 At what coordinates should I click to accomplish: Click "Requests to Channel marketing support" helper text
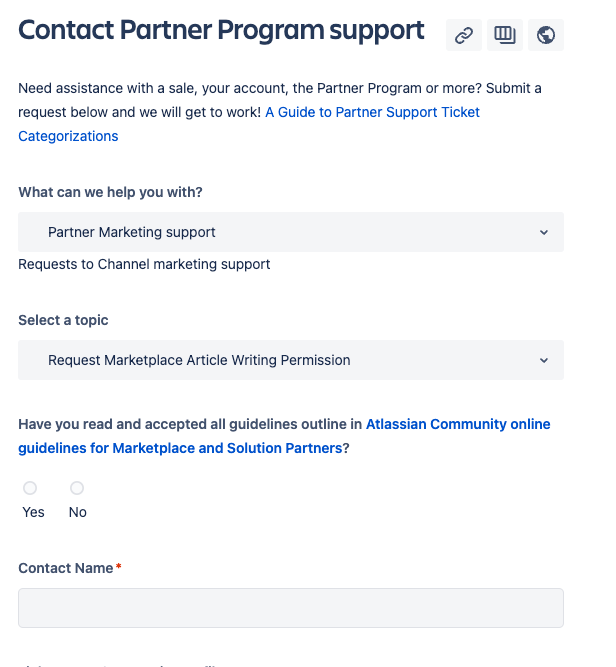(144, 264)
